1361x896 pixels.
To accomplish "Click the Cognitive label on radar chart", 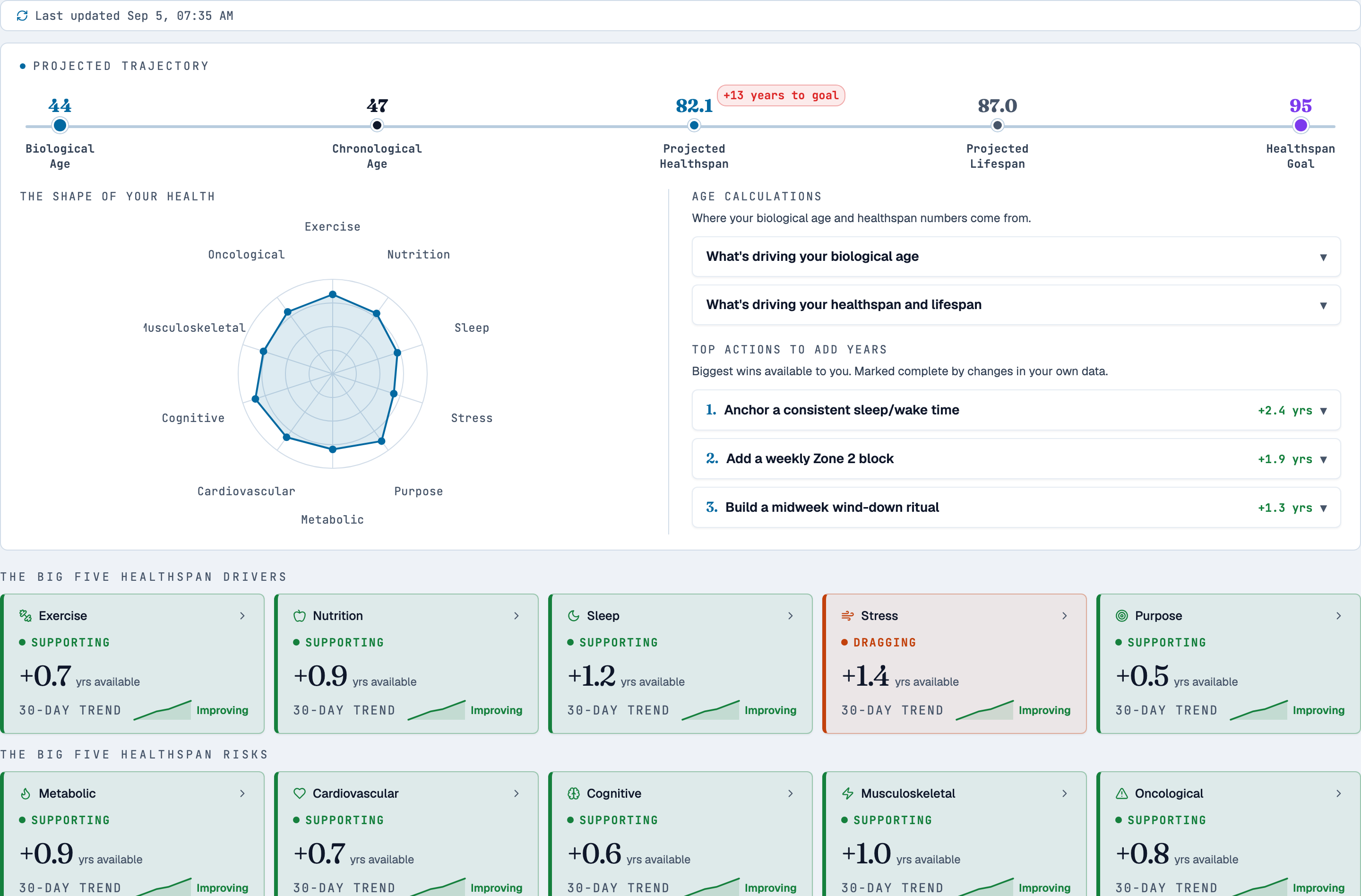I will click(x=193, y=418).
